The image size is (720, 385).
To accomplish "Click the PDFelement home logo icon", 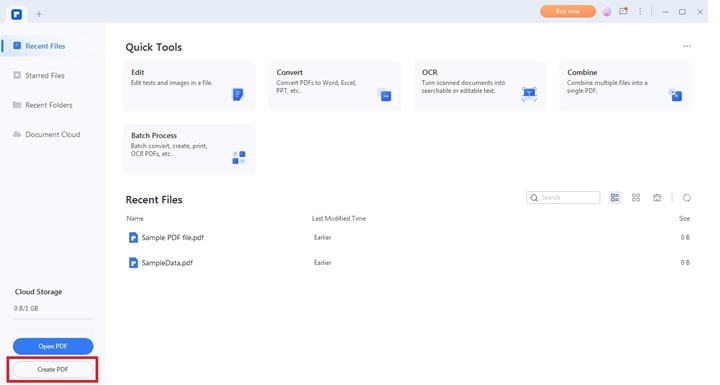I will pos(17,14).
